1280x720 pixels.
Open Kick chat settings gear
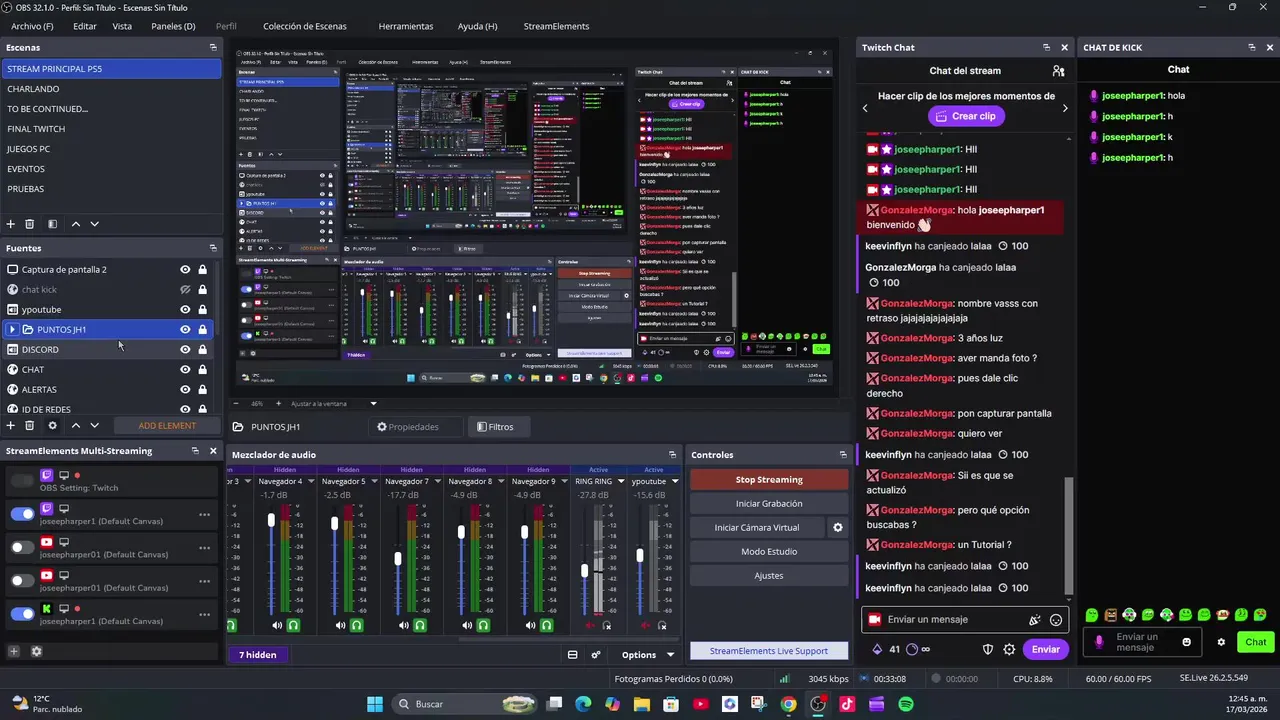1221,642
